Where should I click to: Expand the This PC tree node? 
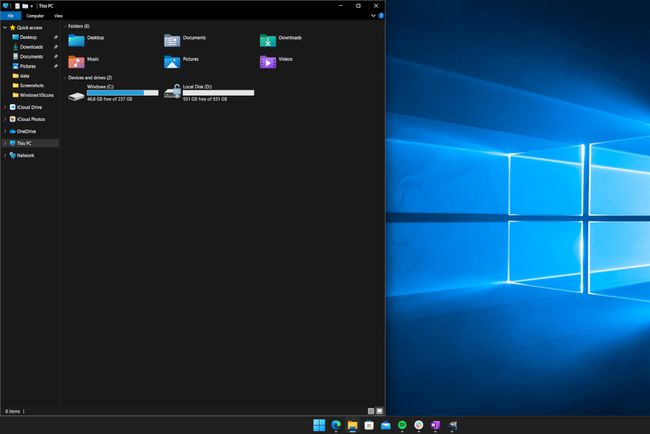5,143
